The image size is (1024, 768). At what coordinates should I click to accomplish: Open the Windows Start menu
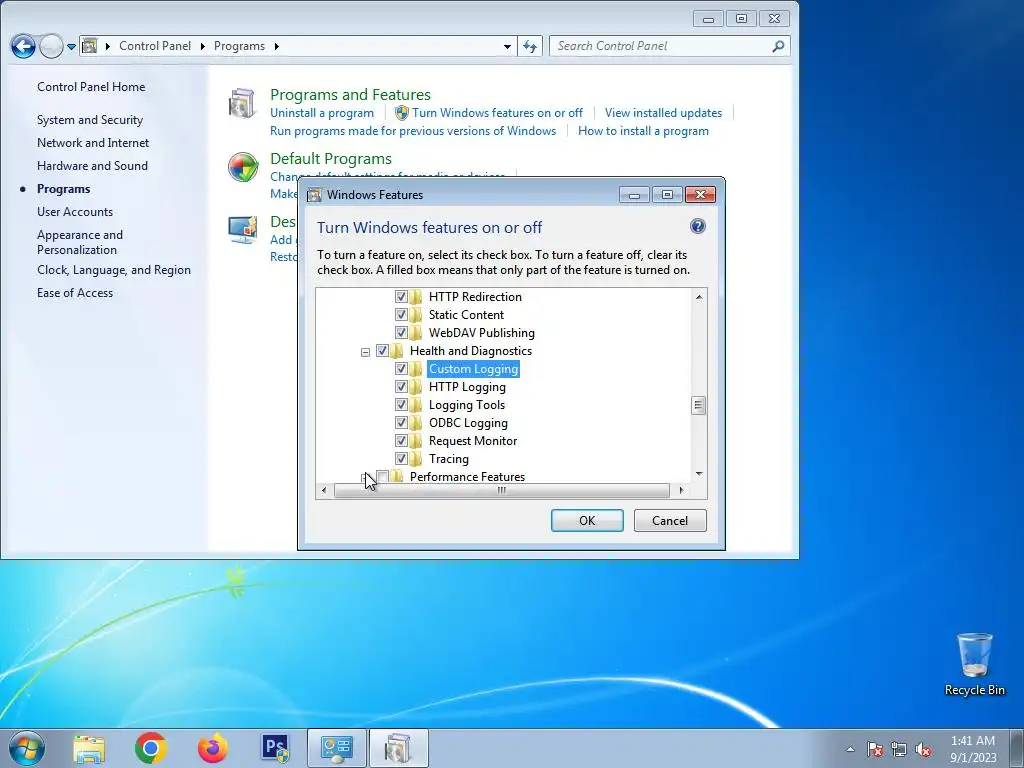(x=27, y=748)
